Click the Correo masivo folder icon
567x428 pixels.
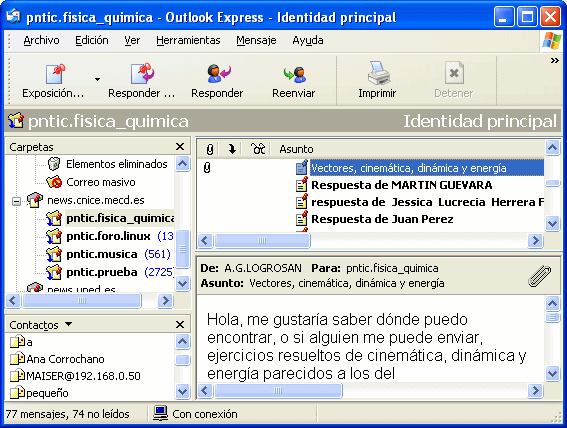[x=54, y=182]
